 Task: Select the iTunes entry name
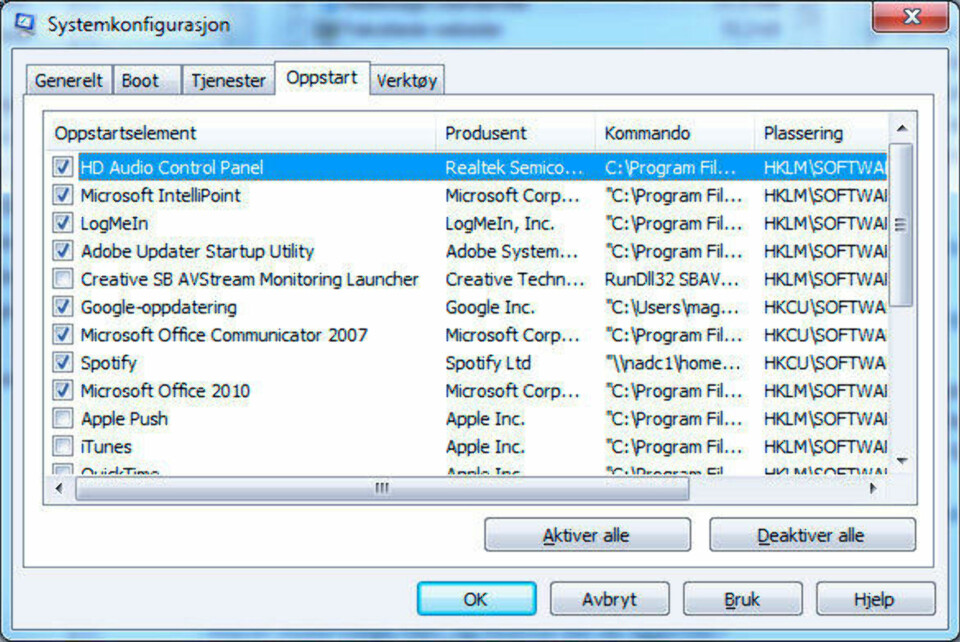point(106,447)
